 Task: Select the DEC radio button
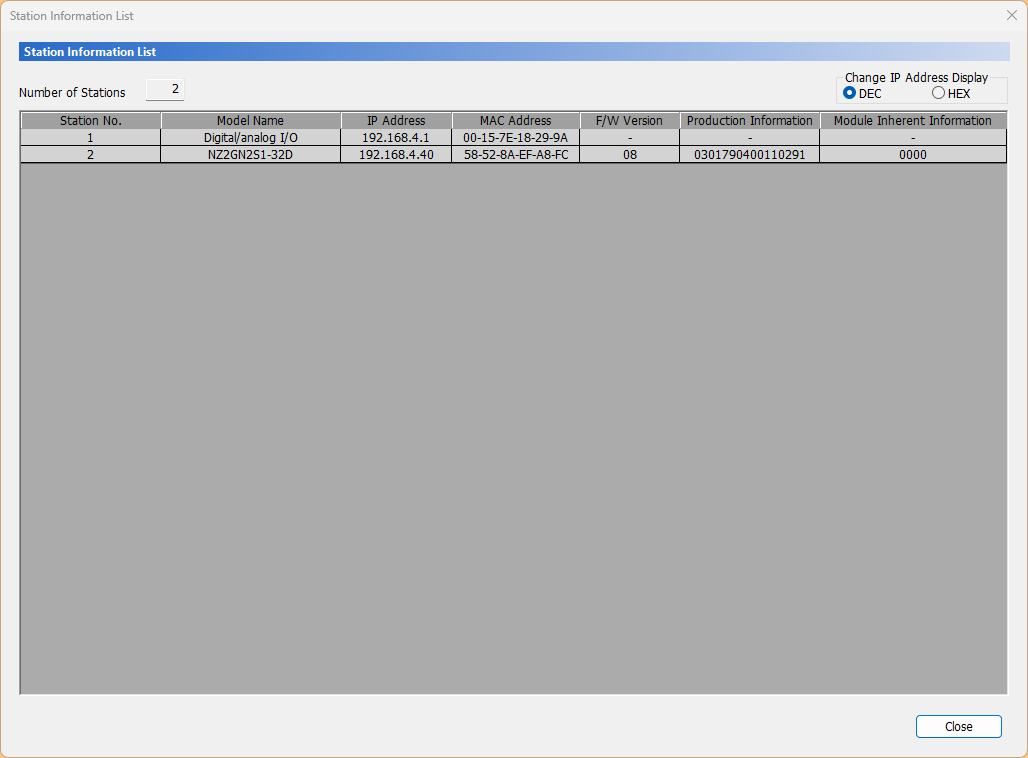pos(850,93)
